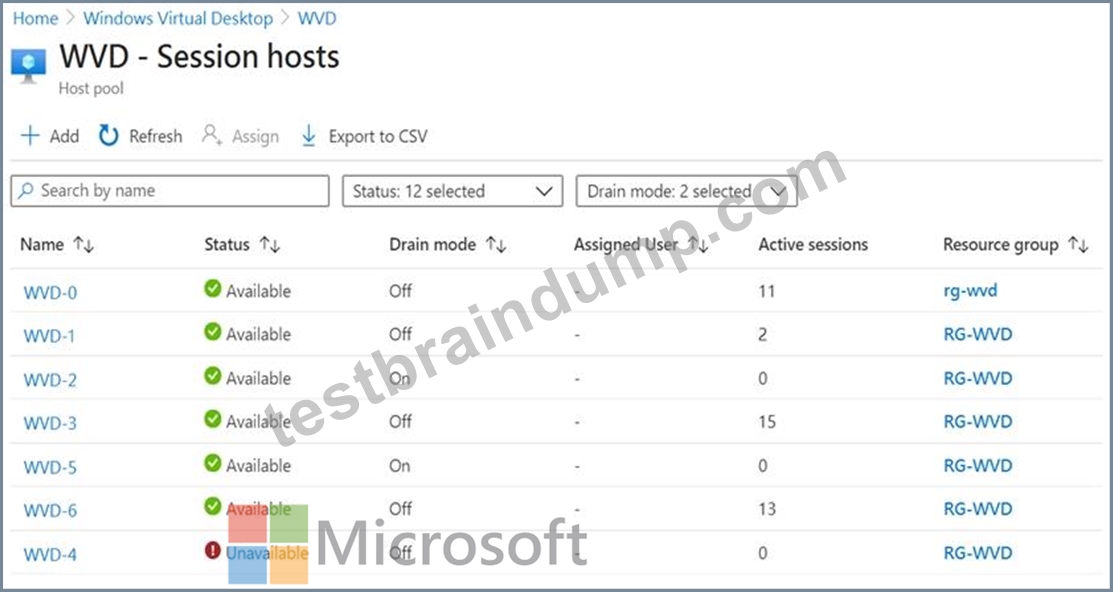Open the WVD-0 session host link
Image resolution: width=1113 pixels, height=592 pixels.
(x=50, y=292)
